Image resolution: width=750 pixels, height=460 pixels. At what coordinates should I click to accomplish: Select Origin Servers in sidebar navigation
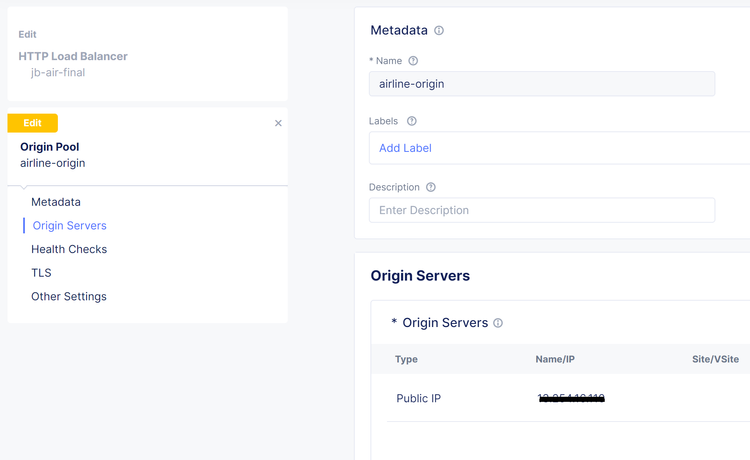tap(69, 226)
